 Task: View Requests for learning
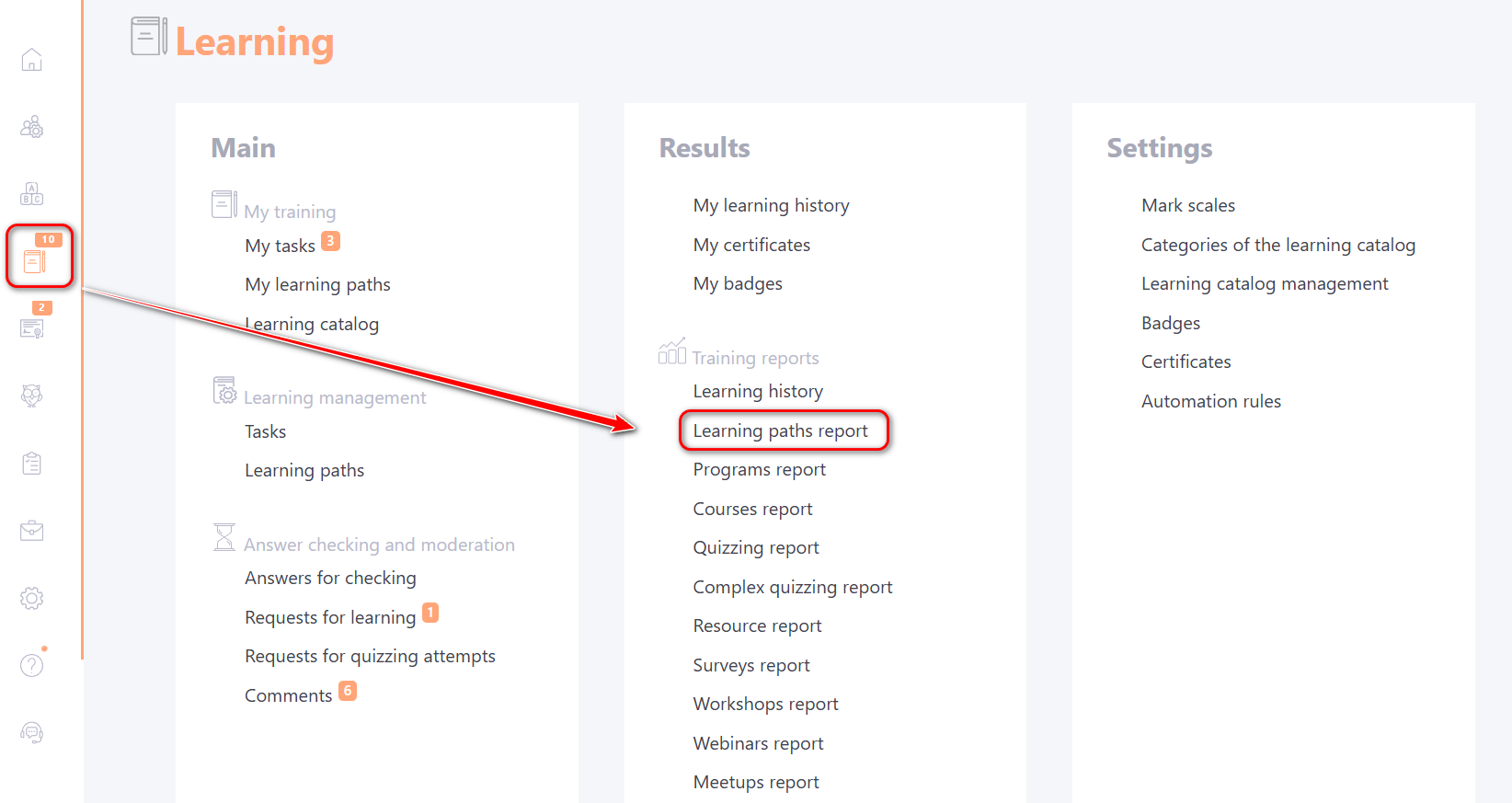(x=330, y=617)
